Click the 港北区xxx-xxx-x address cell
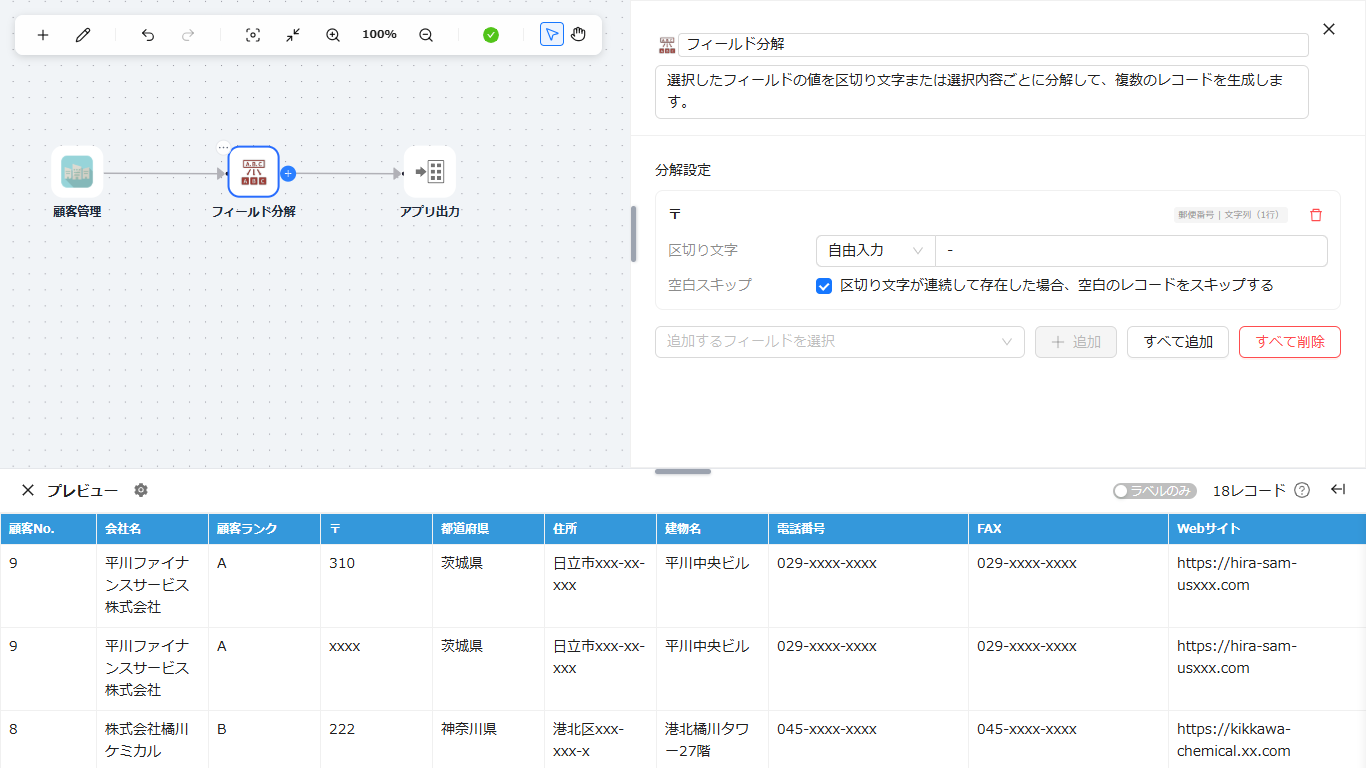 tap(600, 739)
